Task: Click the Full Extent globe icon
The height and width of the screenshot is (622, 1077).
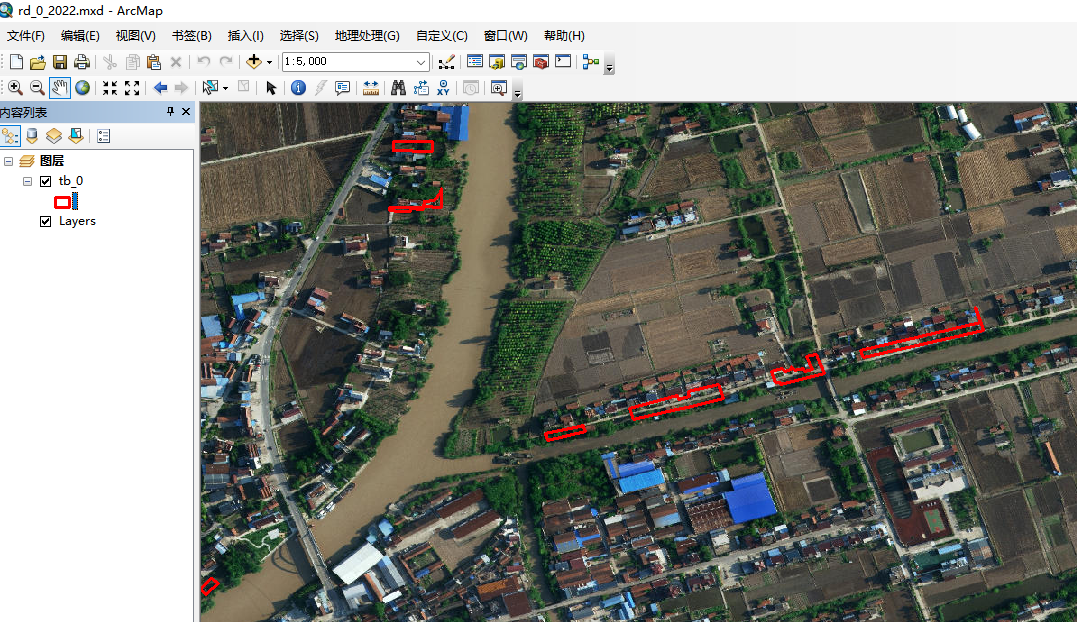Action: coord(82,88)
